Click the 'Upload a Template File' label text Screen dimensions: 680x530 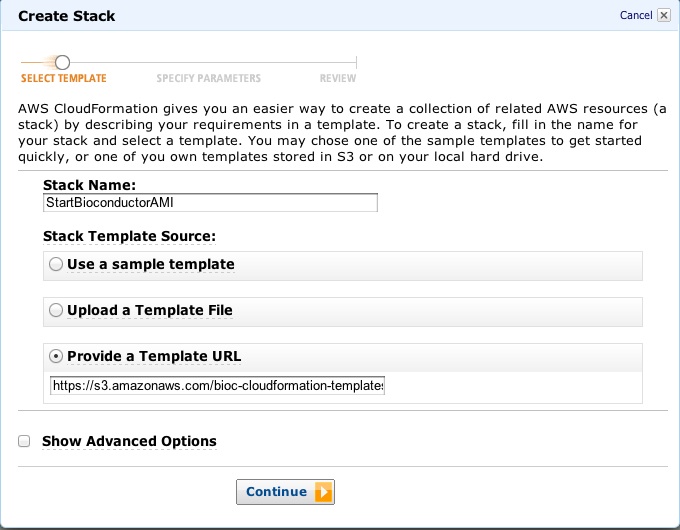tap(149, 311)
